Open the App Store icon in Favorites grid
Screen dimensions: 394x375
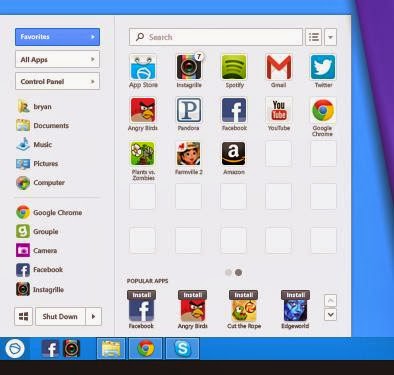[x=143, y=67]
